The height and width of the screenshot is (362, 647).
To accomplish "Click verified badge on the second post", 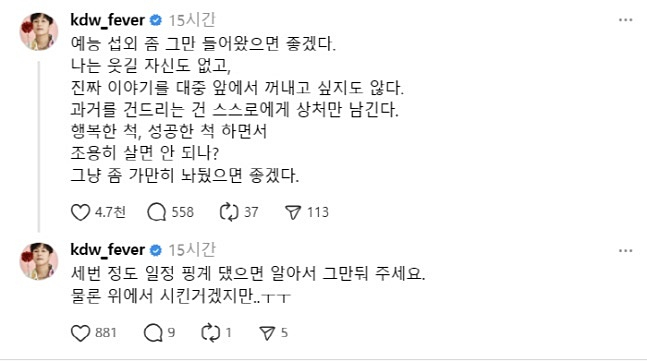I will 156,250.
